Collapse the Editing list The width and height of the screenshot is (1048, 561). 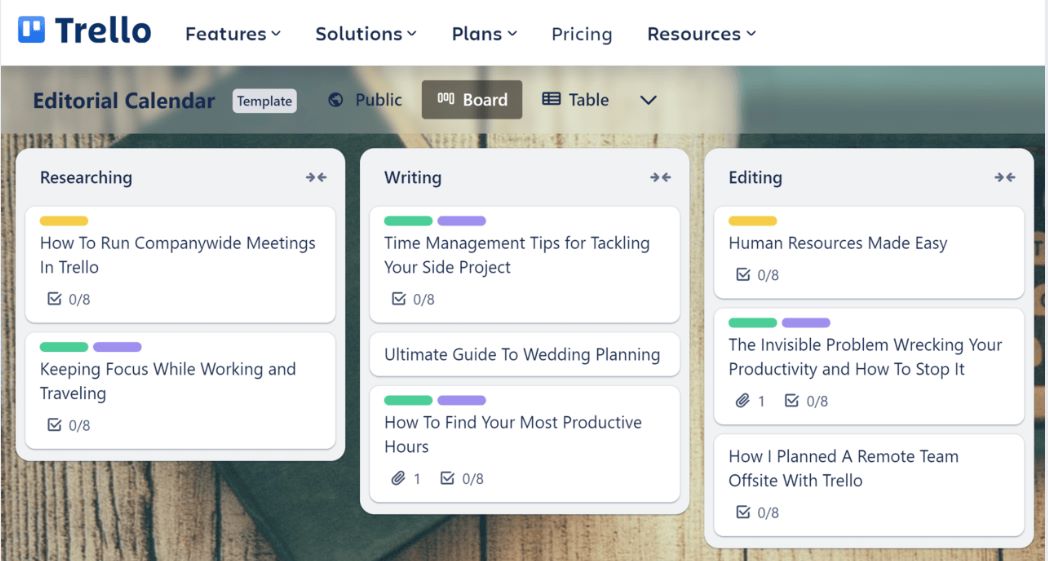1005,177
